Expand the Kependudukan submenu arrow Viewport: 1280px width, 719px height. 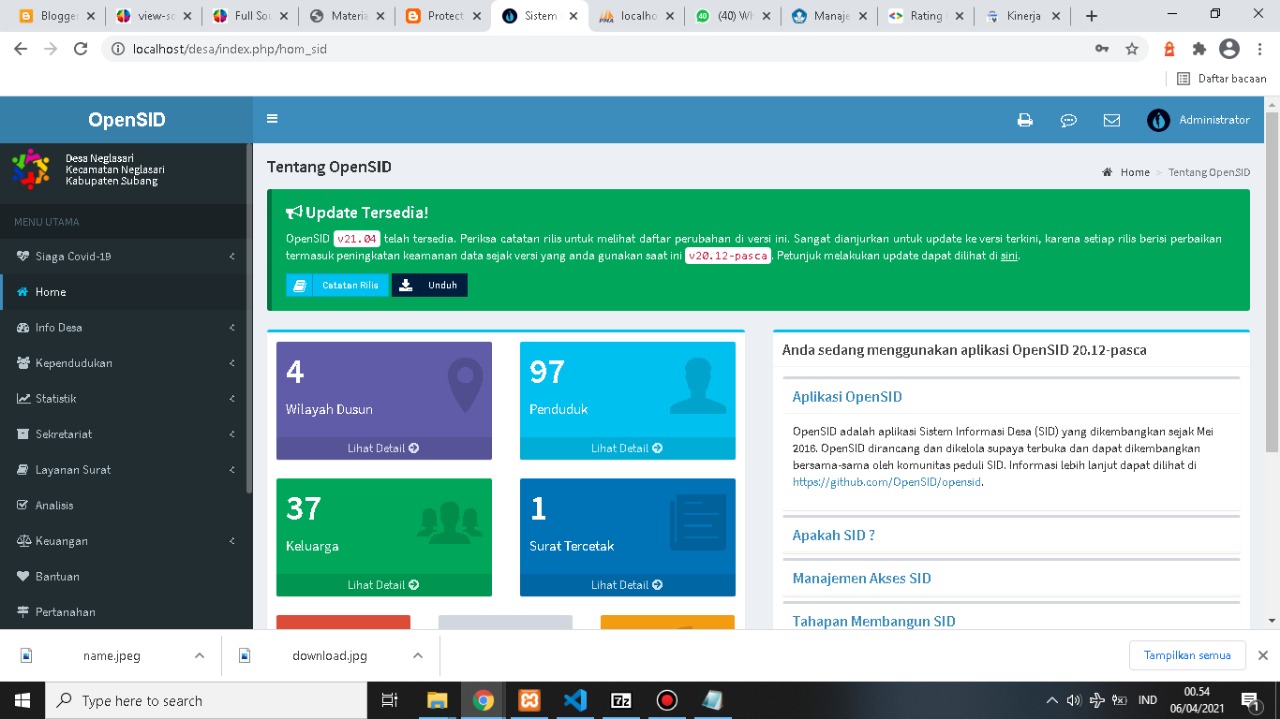click(232, 363)
